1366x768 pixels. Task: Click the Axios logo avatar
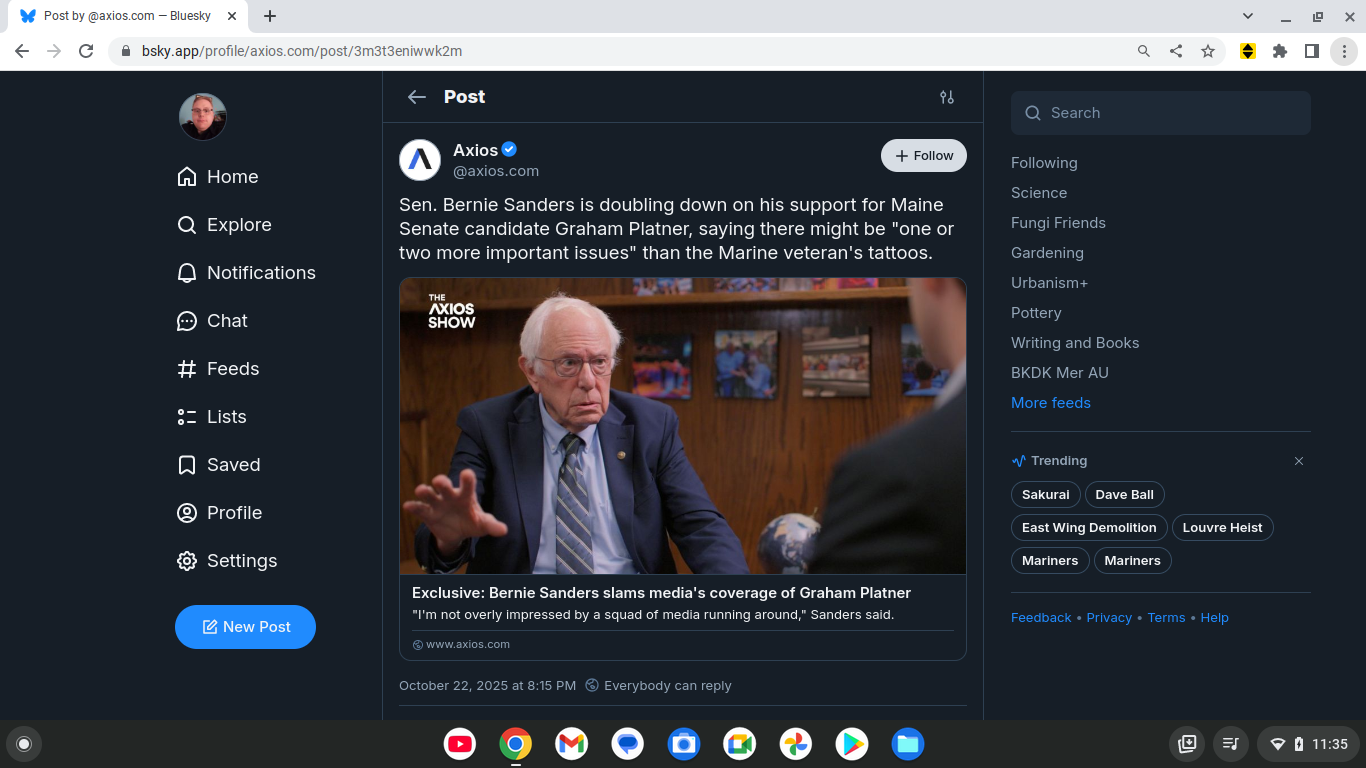[420, 160]
